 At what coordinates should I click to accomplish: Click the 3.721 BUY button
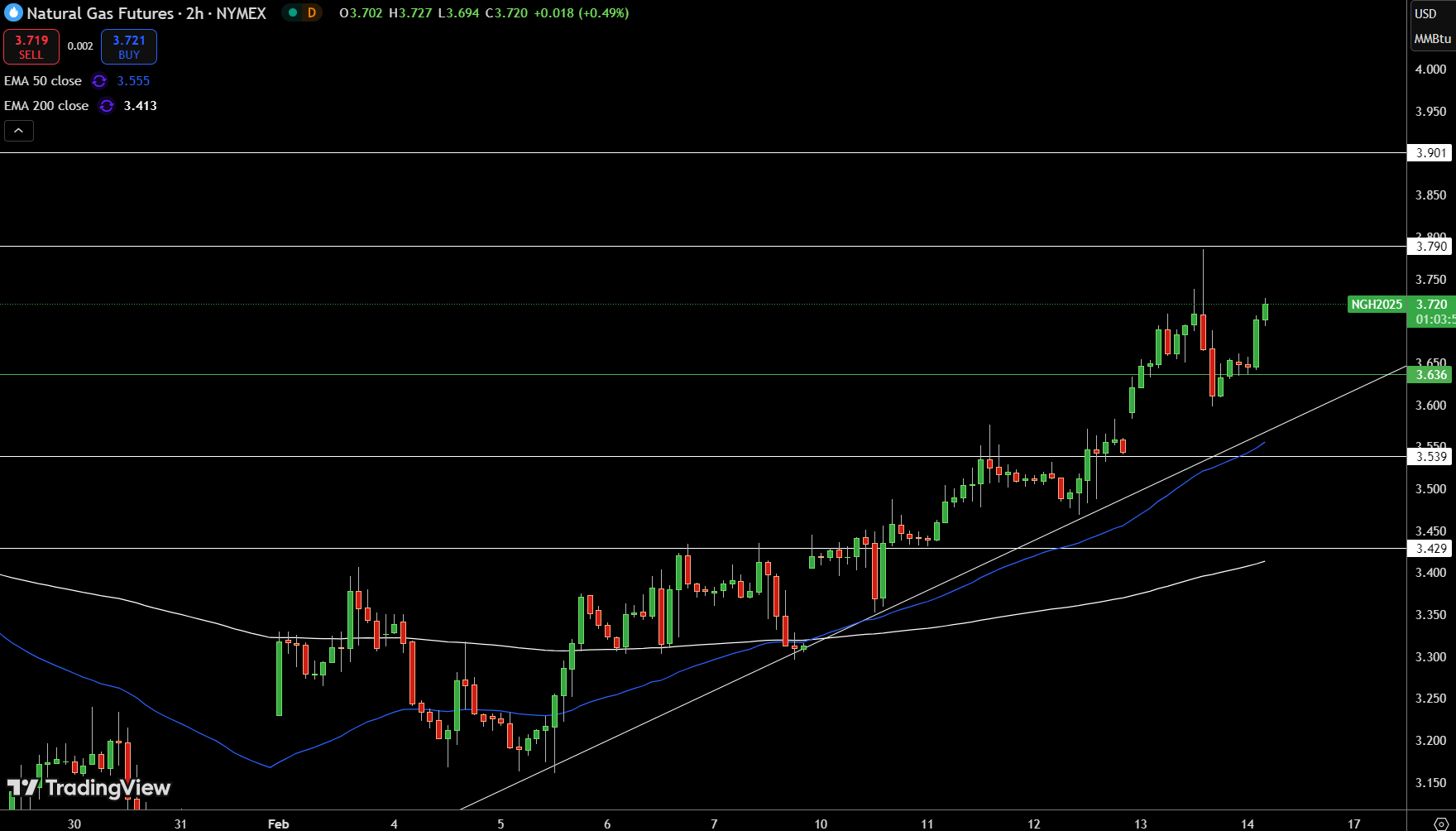coord(129,47)
